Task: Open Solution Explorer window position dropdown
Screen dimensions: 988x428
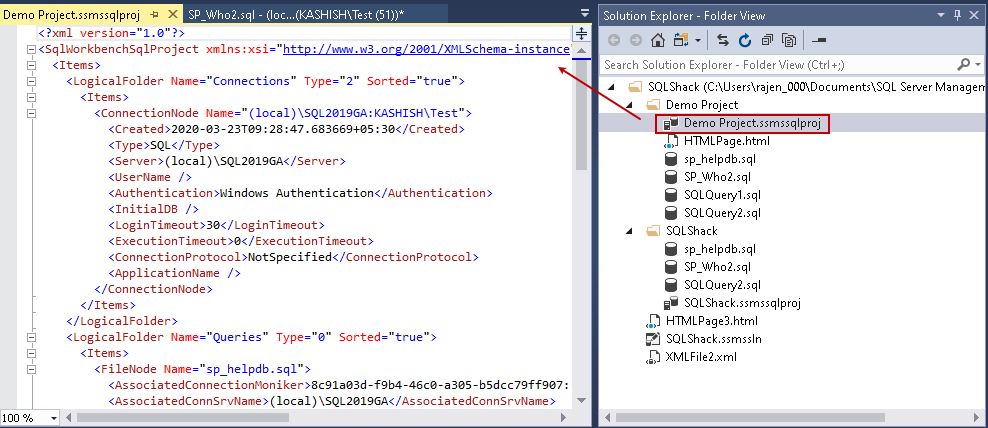Action: point(941,15)
